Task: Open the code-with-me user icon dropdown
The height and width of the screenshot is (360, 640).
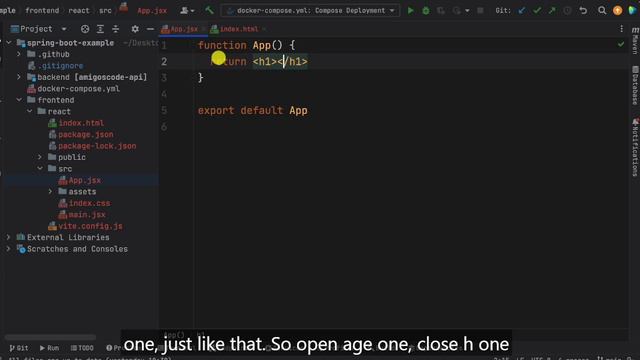Action: coord(187,11)
